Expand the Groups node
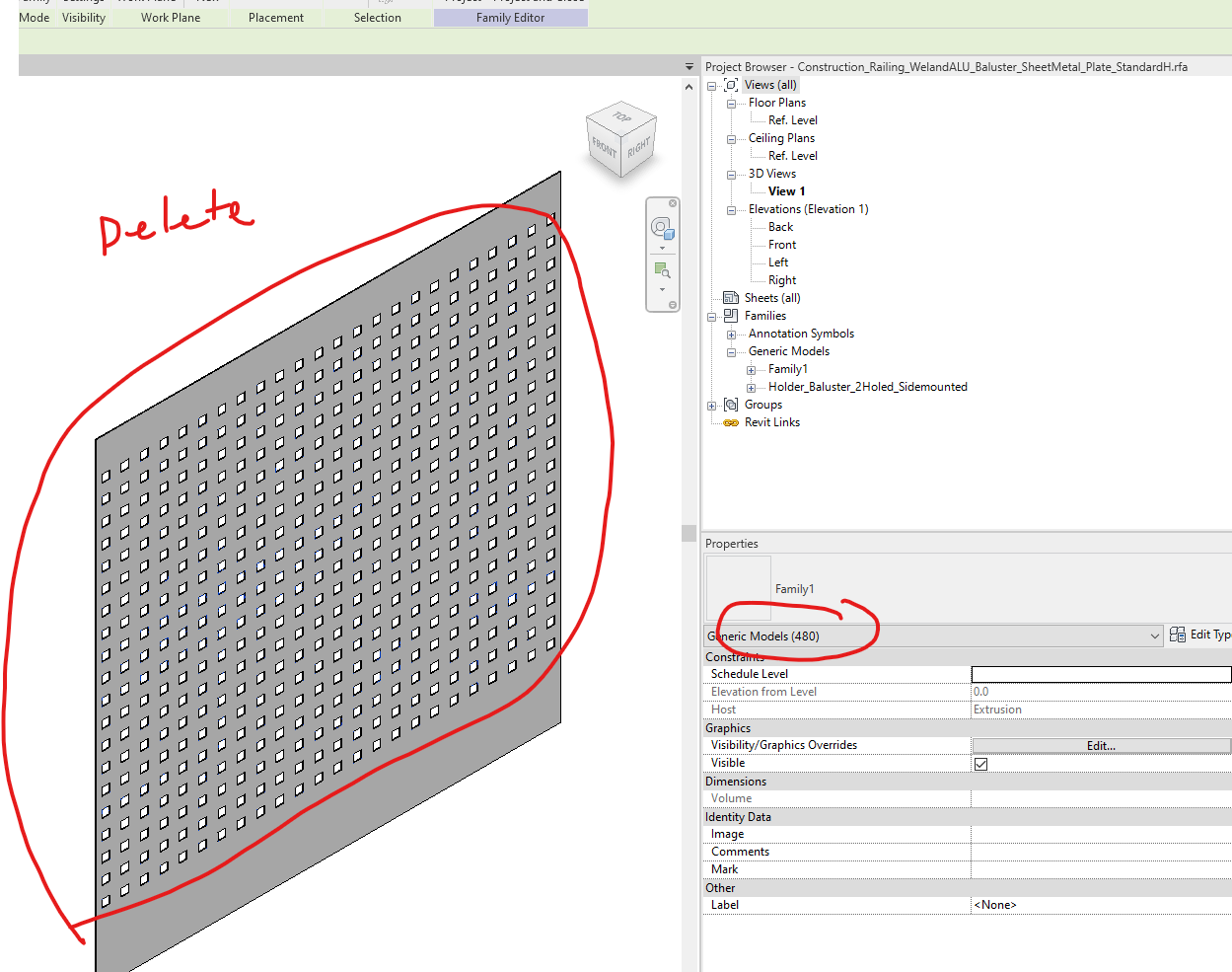This screenshot has width=1232, height=972. 712,406
